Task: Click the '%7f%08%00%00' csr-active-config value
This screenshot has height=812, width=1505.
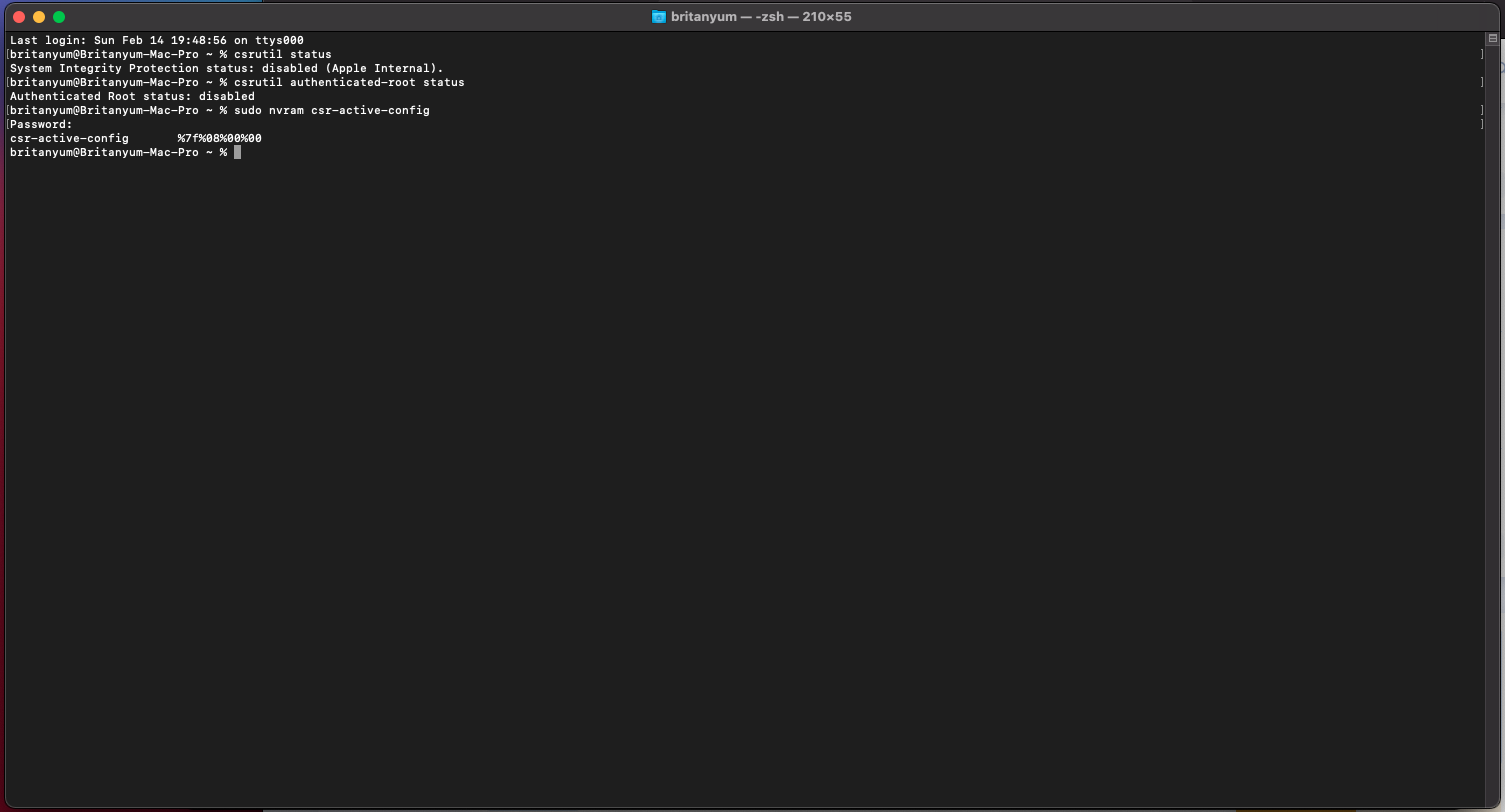Action: tap(219, 138)
